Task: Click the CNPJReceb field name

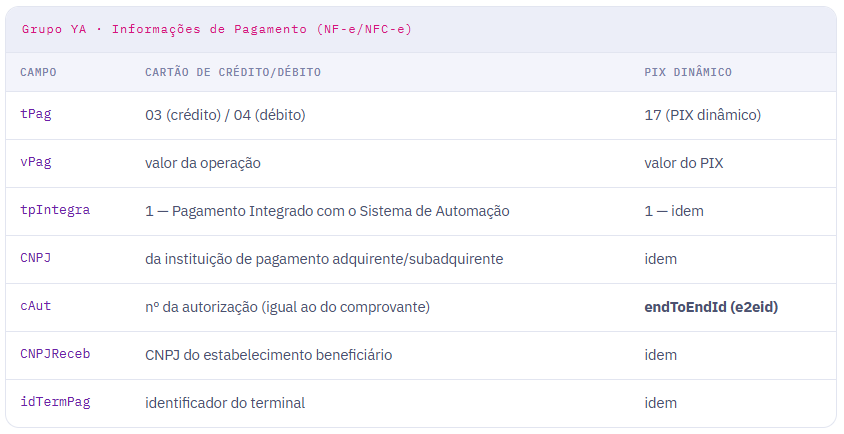Action: 55,354
